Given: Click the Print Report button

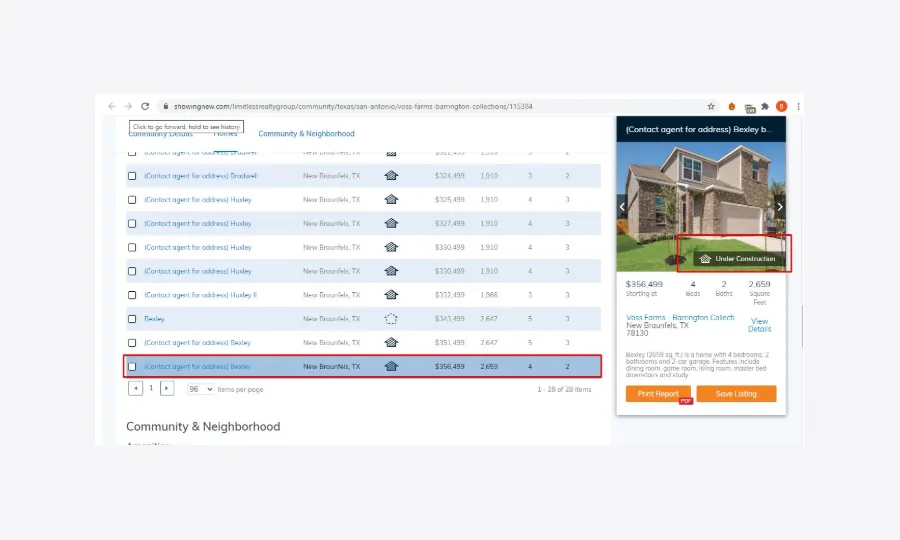Looking at the screenshot, I should click(x=658, y=394).
